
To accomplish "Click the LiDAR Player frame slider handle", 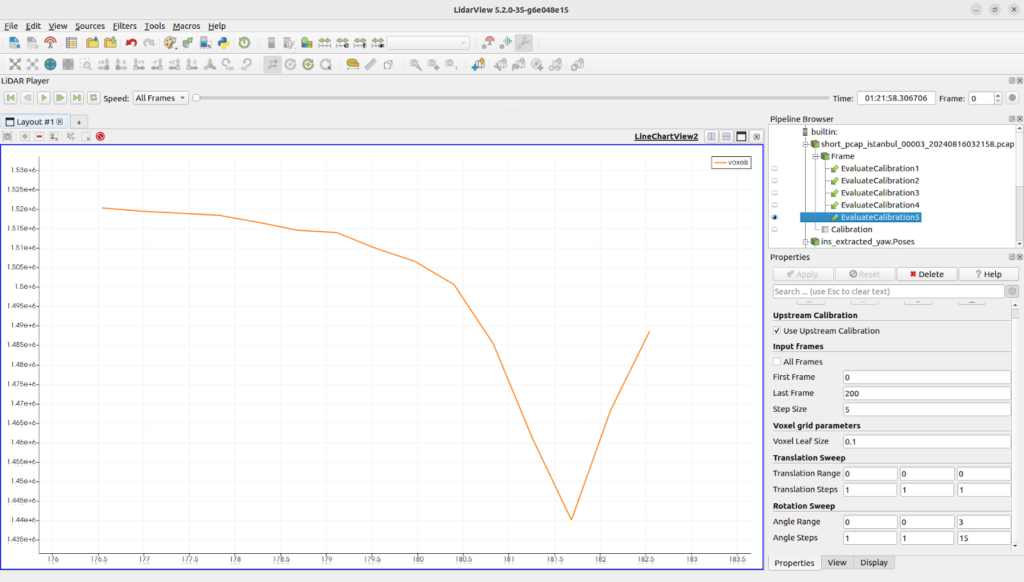I will tap(197, 98).
